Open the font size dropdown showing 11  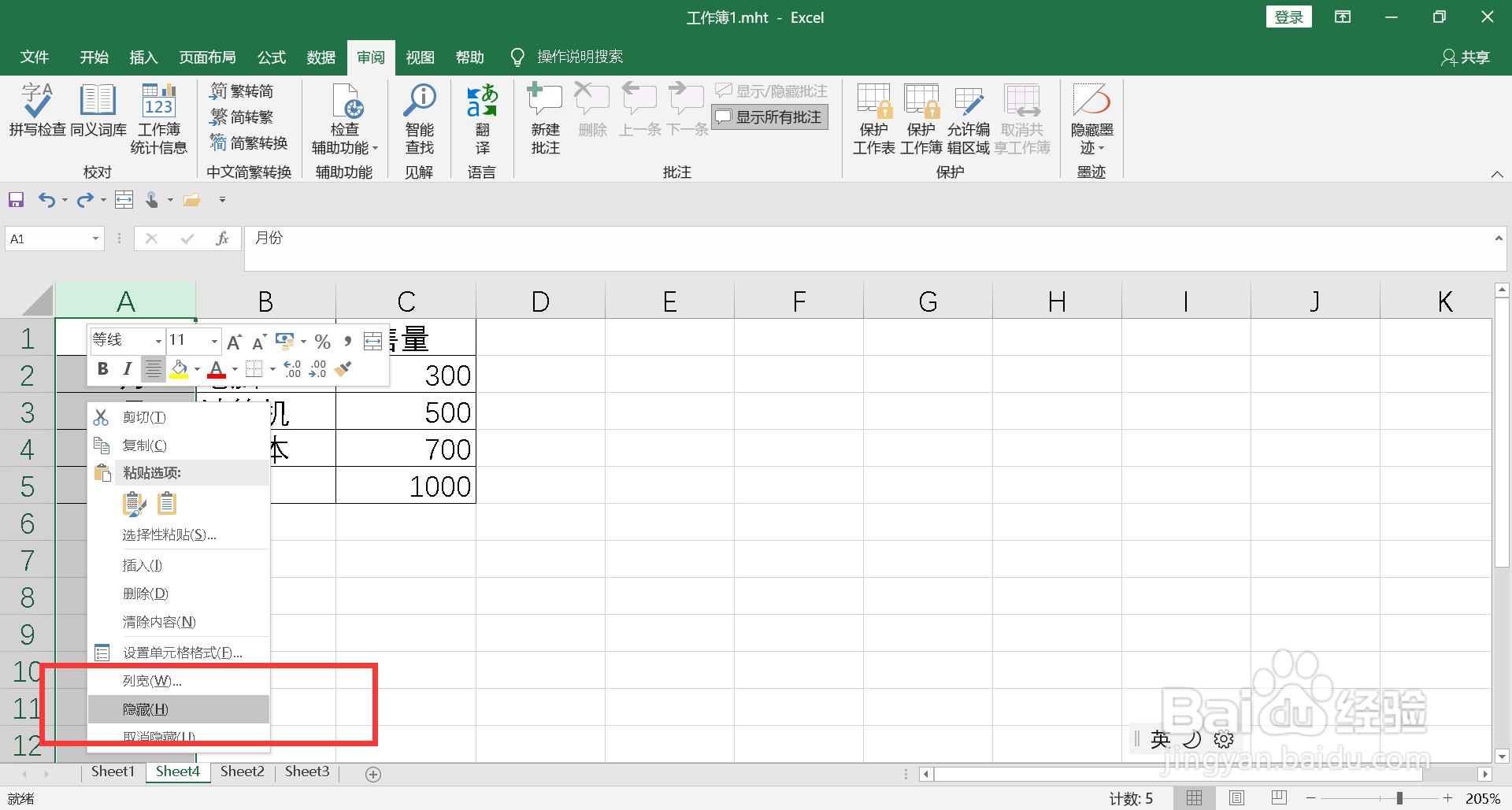pos(214,342)
